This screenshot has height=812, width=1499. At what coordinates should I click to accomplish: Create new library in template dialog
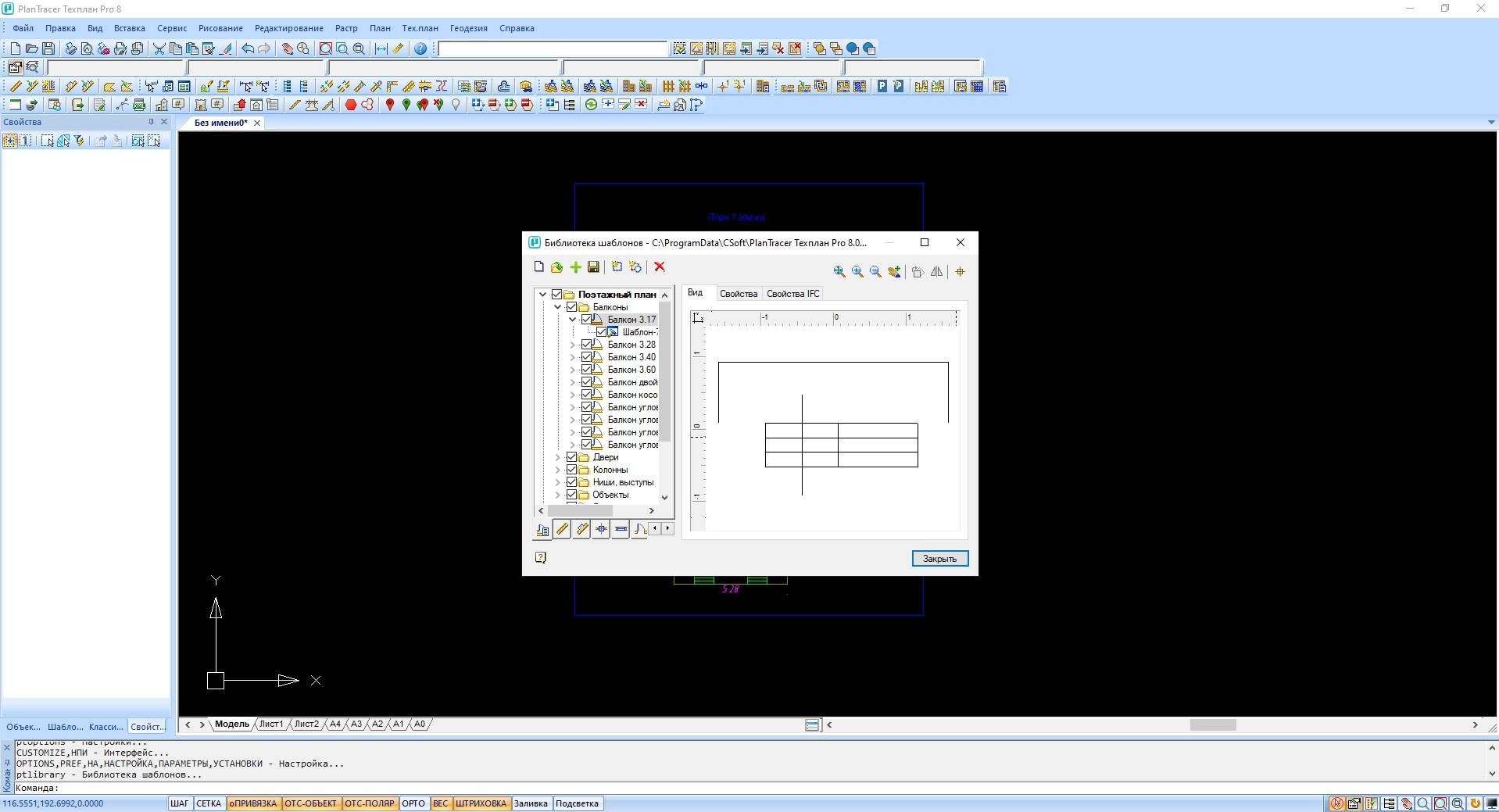[538, 267]
